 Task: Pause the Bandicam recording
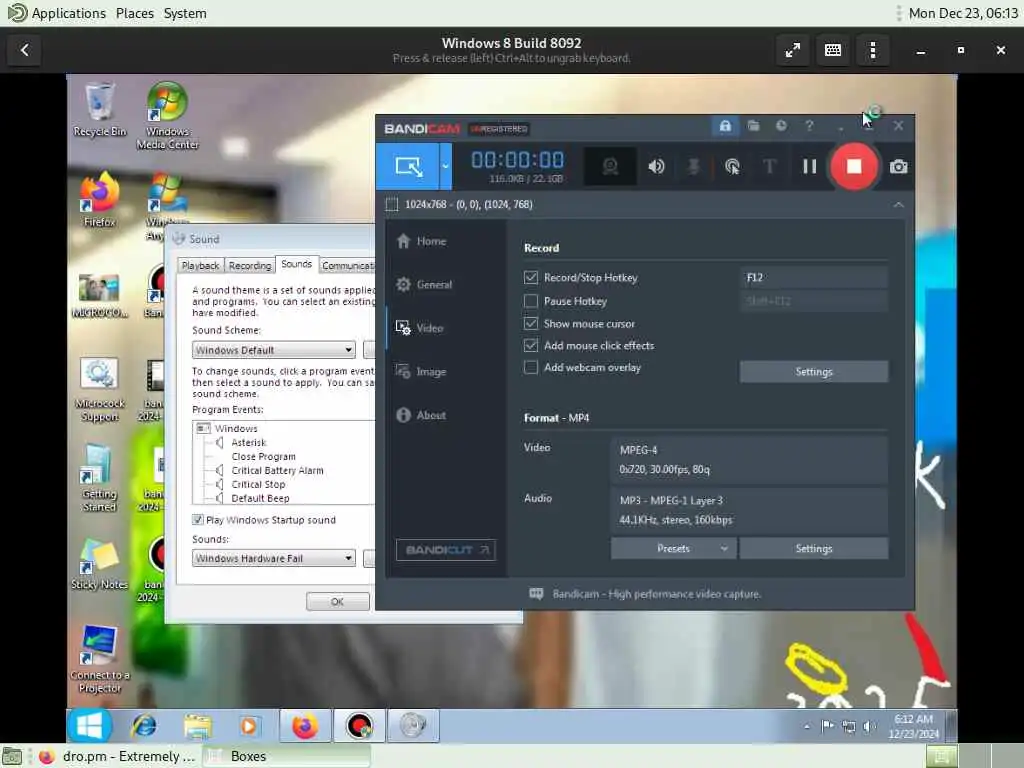coord(809,167)
